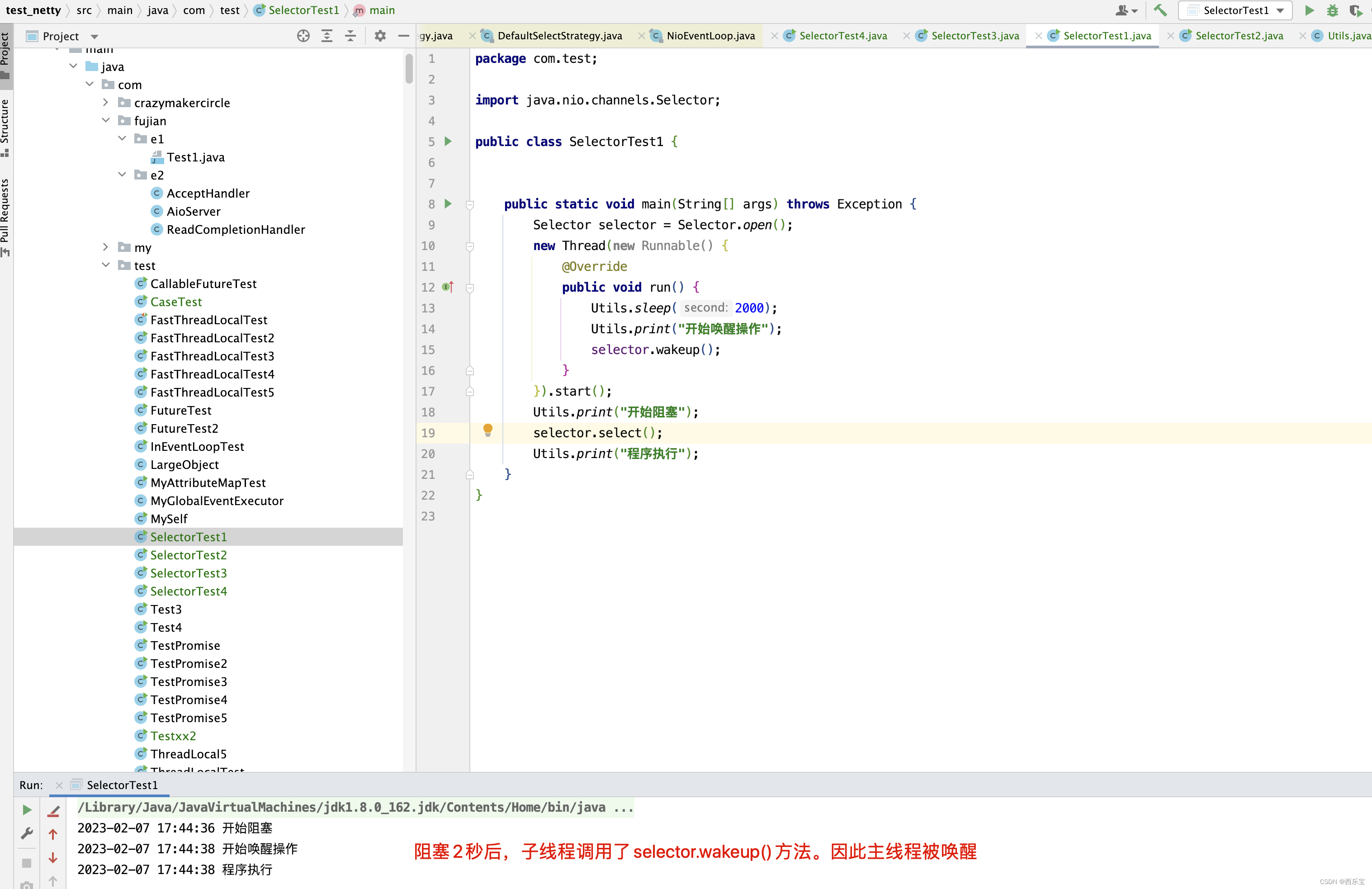The image size is (1372, 889).
Task: Rerun SelectorTest1 in Run panel
Action: click(27, 810)
